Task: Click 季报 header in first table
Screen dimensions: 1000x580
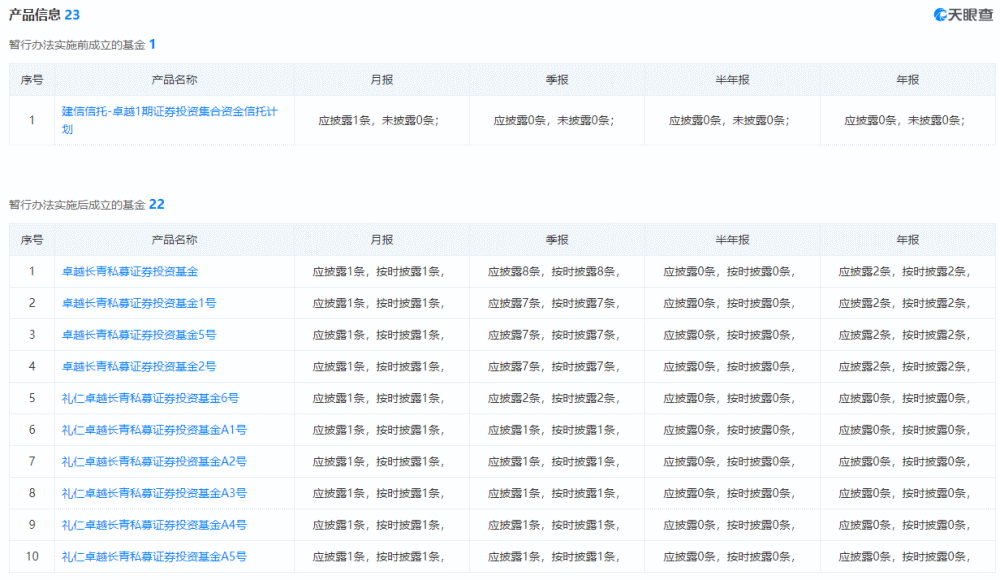Action: point(557,80)
